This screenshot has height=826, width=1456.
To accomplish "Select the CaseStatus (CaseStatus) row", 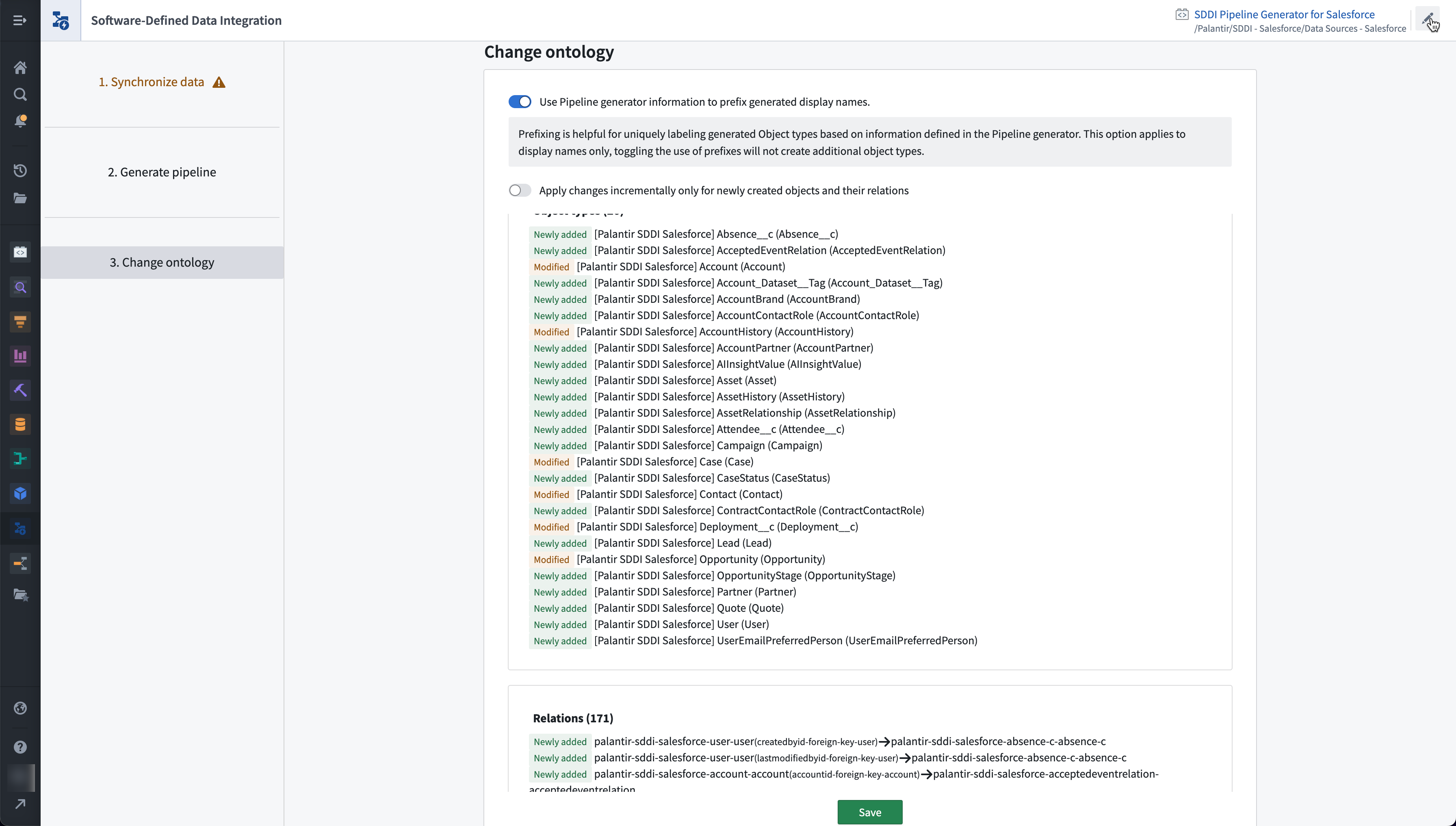I will click(679, 478).
